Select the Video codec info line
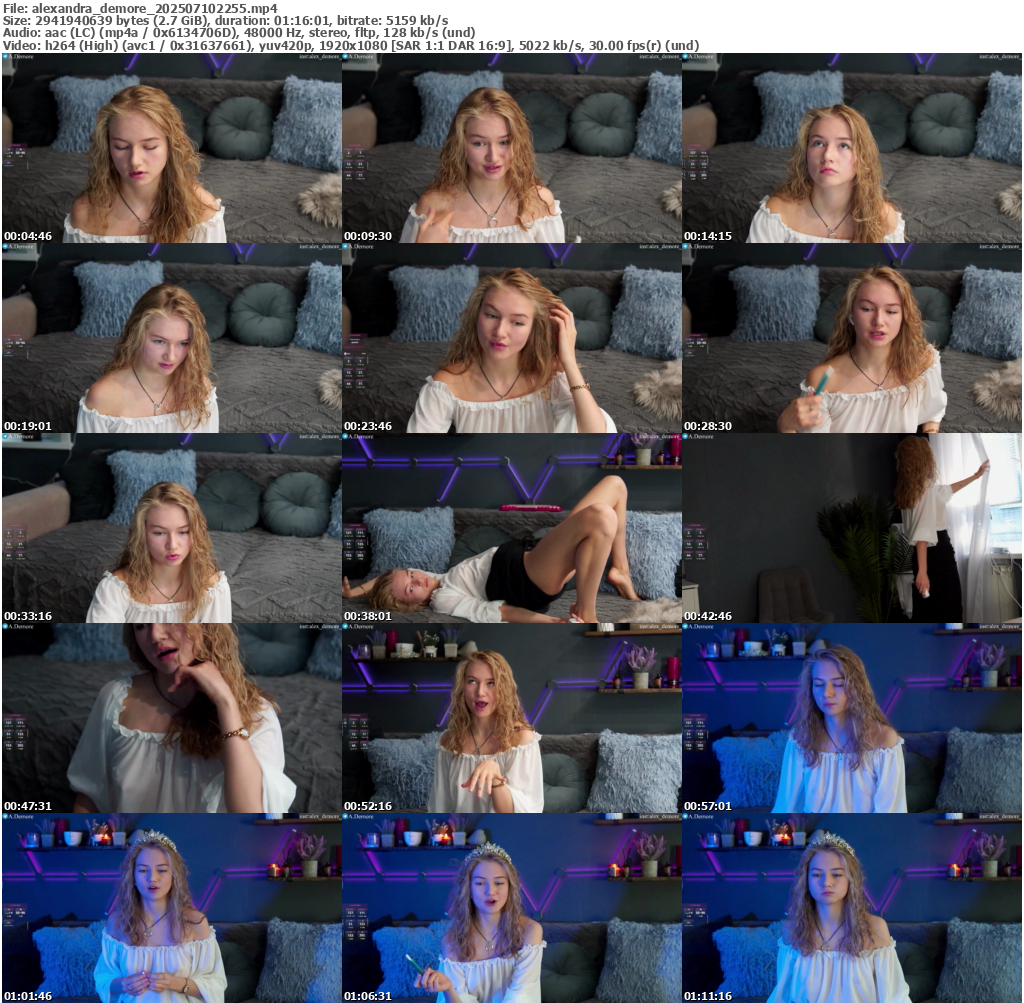Image resolution: width=1024 pixels, height=1003 pixels. pos(351,46)
